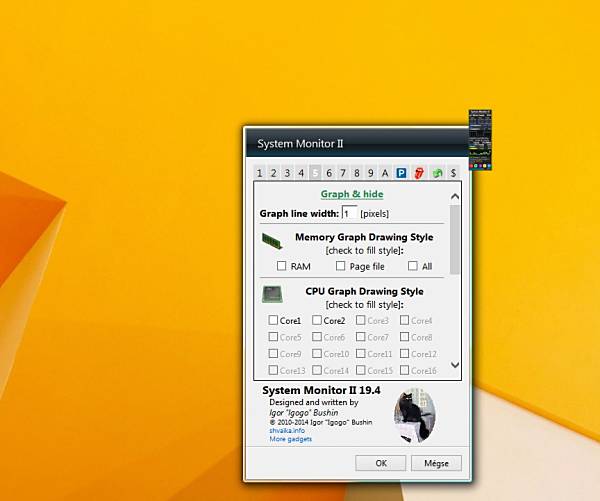Toggle the disabled Core3 checkbox
This screenshot has height=501, width=600.
pos(360,320)
